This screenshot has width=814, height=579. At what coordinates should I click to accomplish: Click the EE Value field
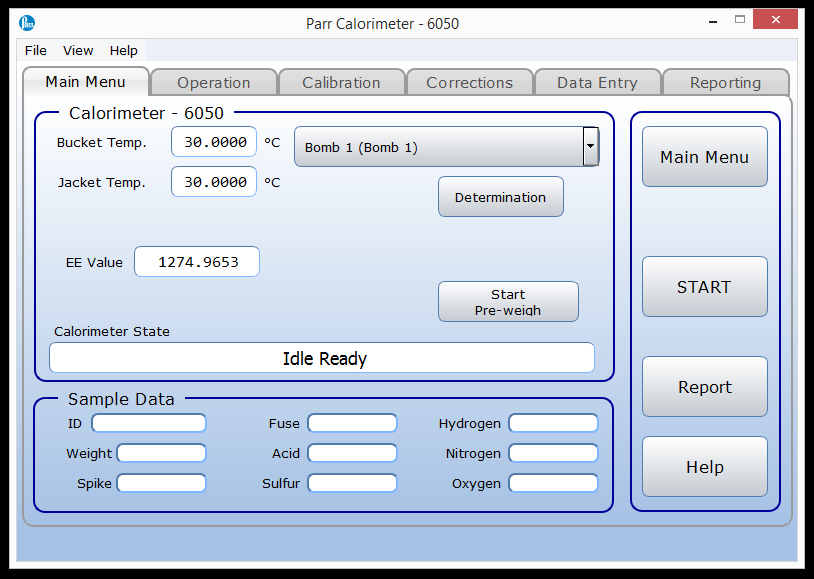[x=196, y=261]
